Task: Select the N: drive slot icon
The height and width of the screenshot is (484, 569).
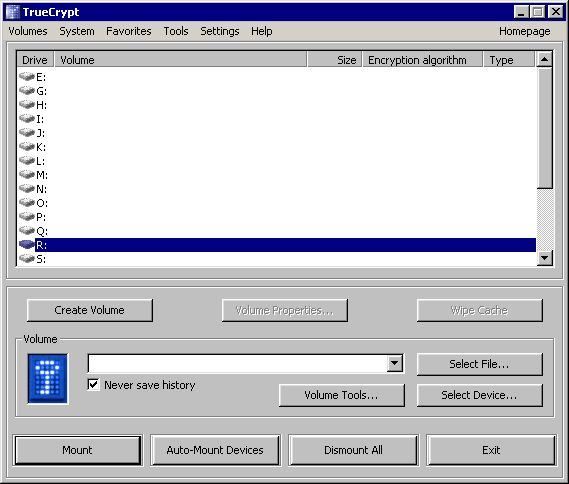Action: tap(26, 189)
